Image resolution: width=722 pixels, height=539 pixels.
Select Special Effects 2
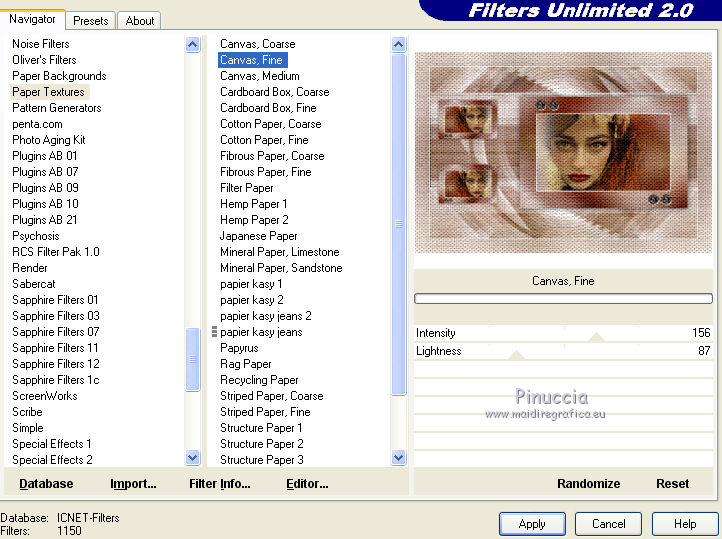coord(52,460)
